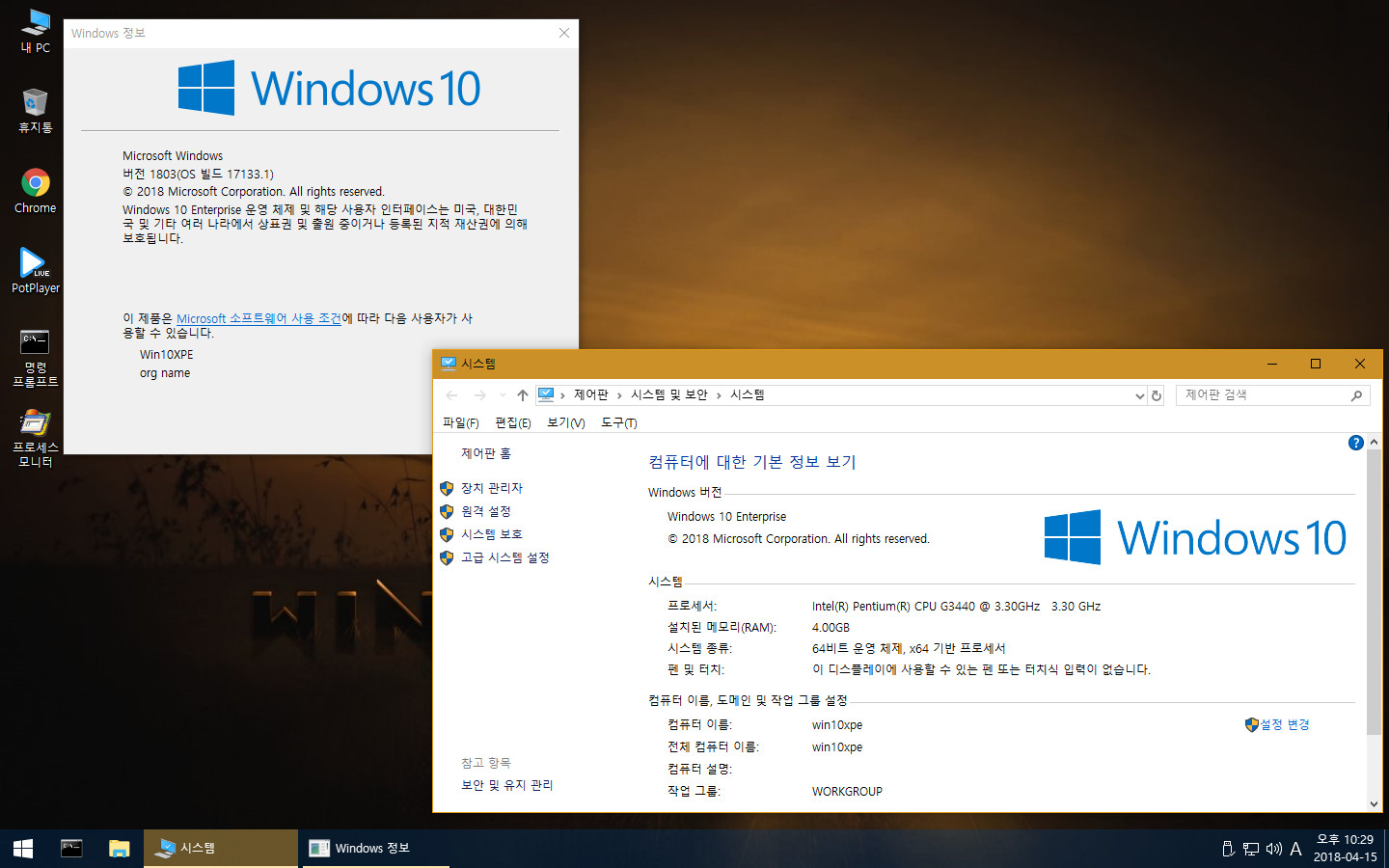This screenshot has height=868, width=1389.
Task: Click 설정 변경 link with shield
Action: [x=1277, y=725]
